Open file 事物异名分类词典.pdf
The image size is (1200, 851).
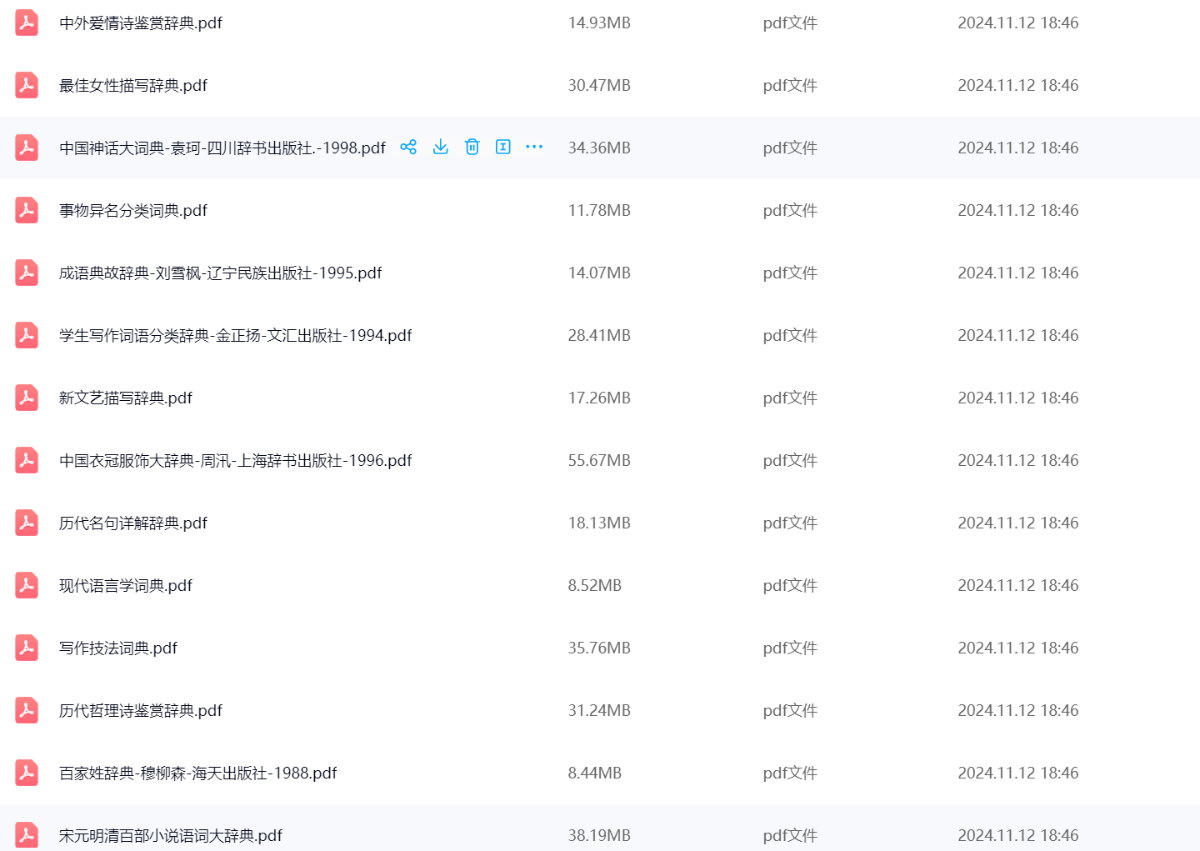point(133,211)
